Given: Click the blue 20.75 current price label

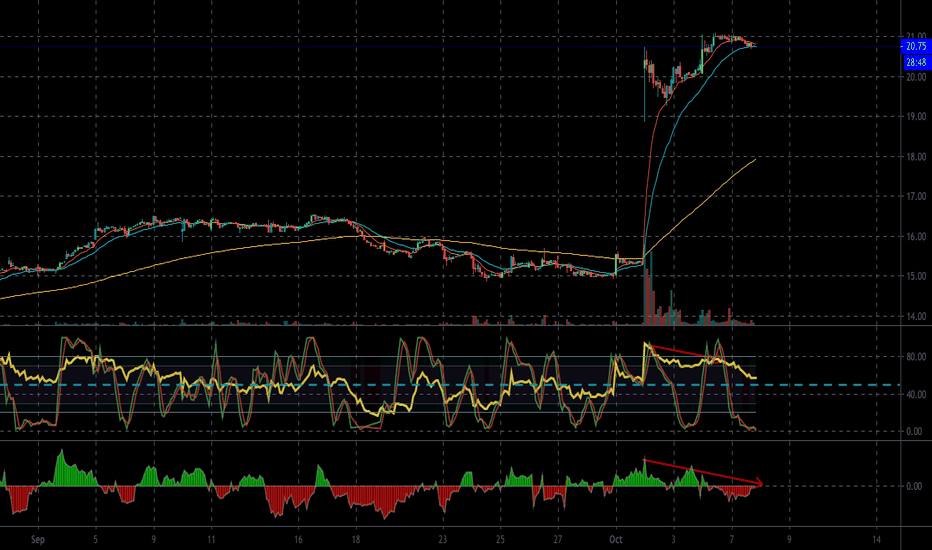Looking at the screenshot, I should (x=916, y=46).
